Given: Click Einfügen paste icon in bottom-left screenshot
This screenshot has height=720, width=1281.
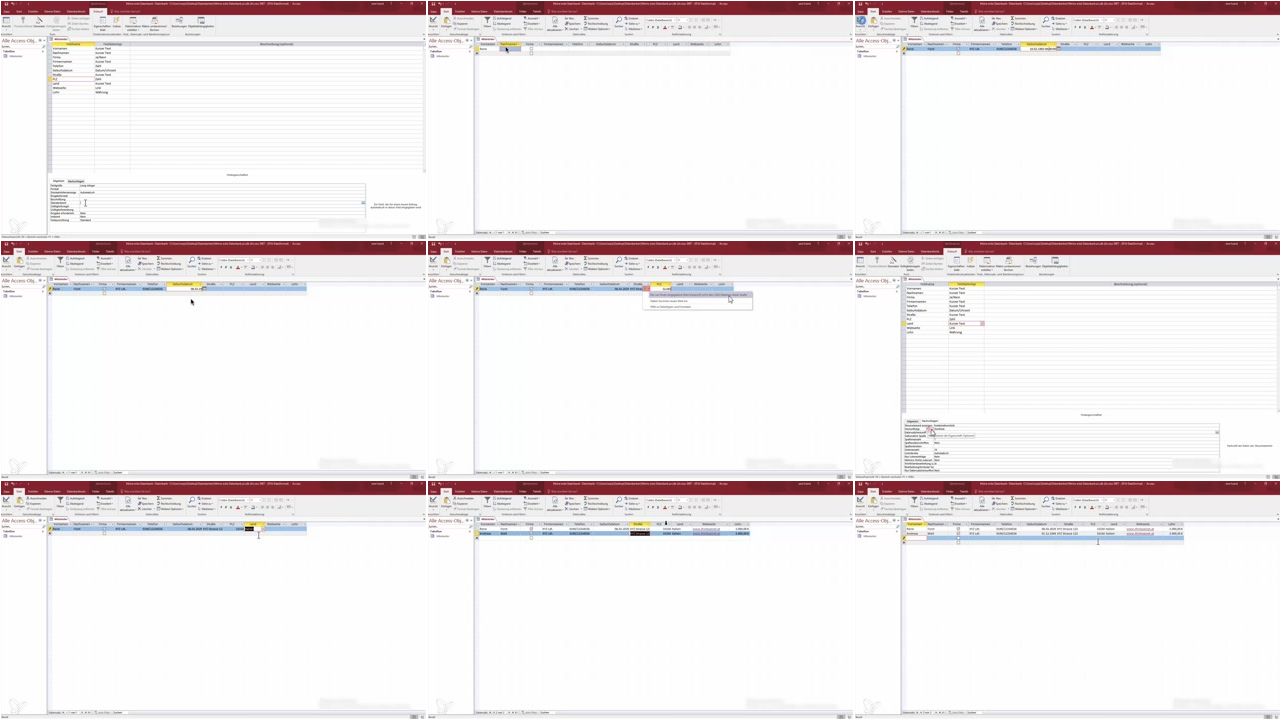Looking at the screenshot, I should click(20, 502).
